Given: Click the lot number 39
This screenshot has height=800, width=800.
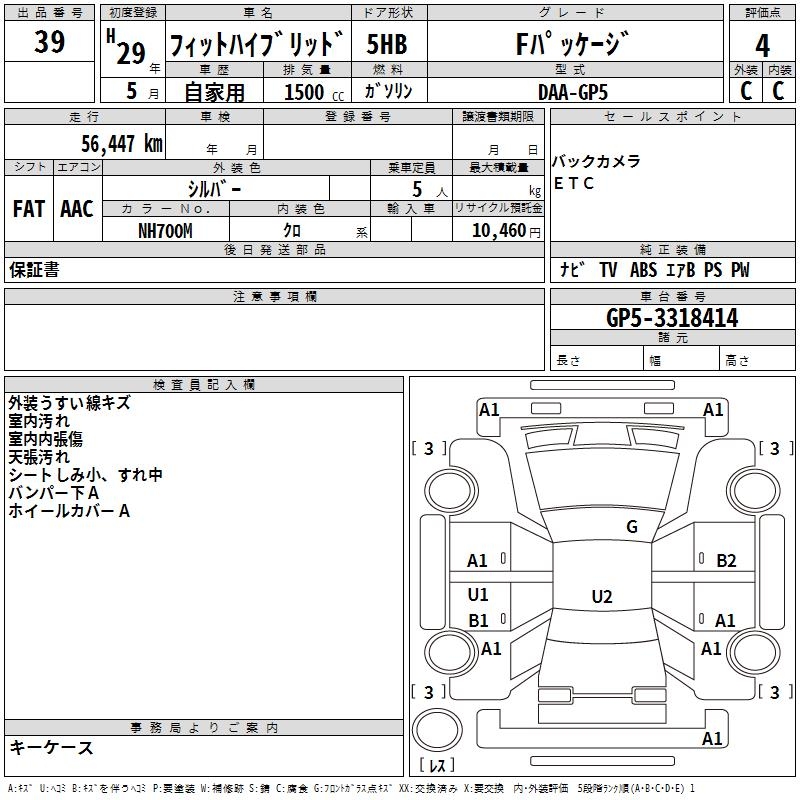Looking at the screenshot, I should [49, 41].
